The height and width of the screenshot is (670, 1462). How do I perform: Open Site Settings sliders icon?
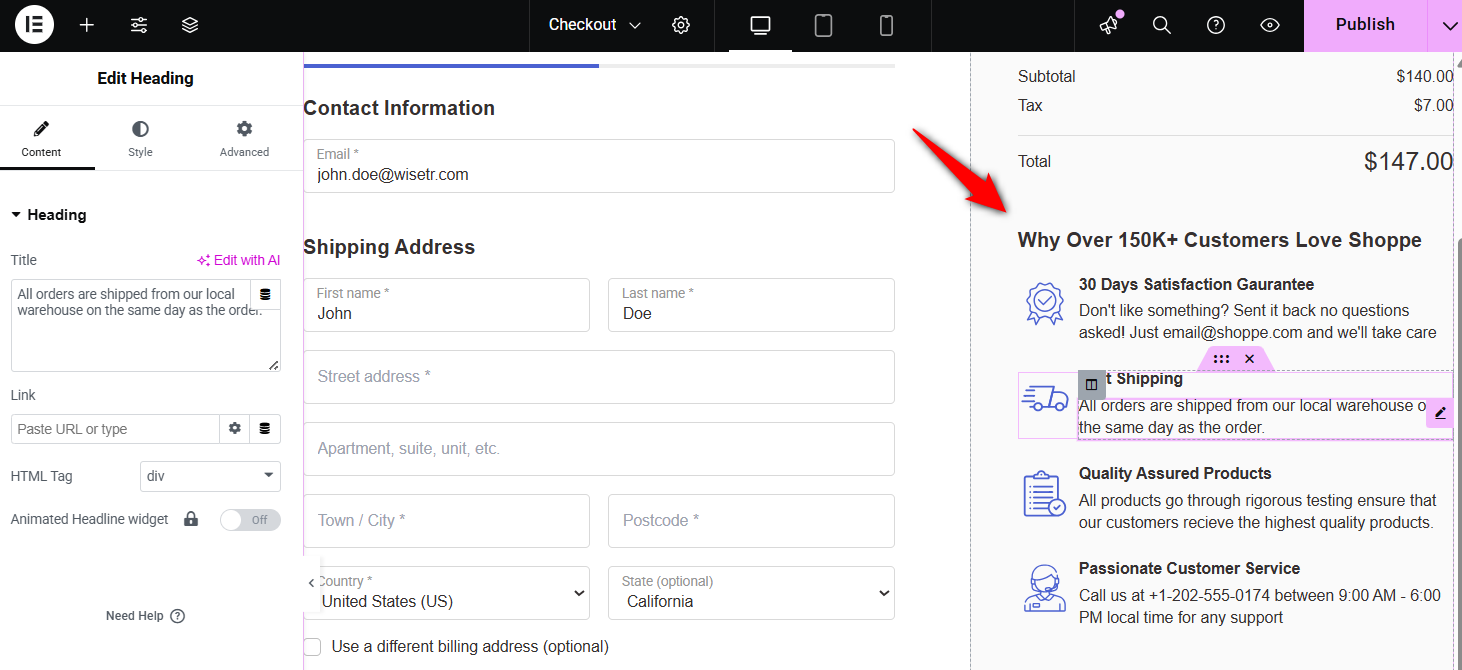(139, 25)
